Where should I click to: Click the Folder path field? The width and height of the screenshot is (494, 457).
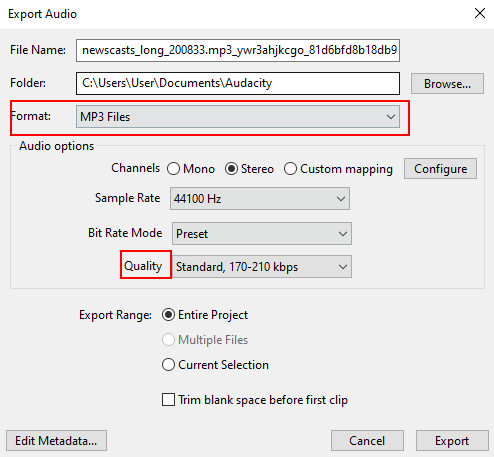coord(238,83)
